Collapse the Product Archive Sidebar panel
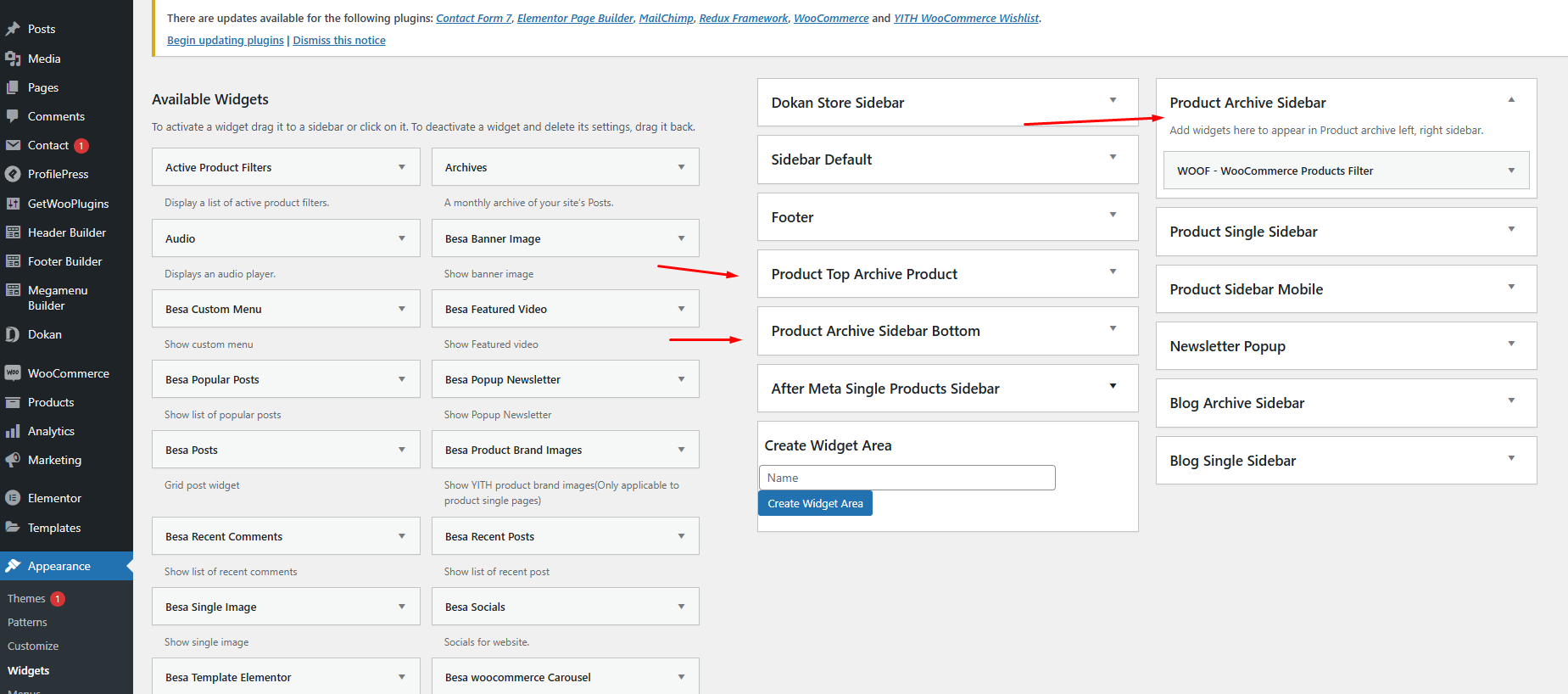1568x694 pixels. [x=1511, y=100]
